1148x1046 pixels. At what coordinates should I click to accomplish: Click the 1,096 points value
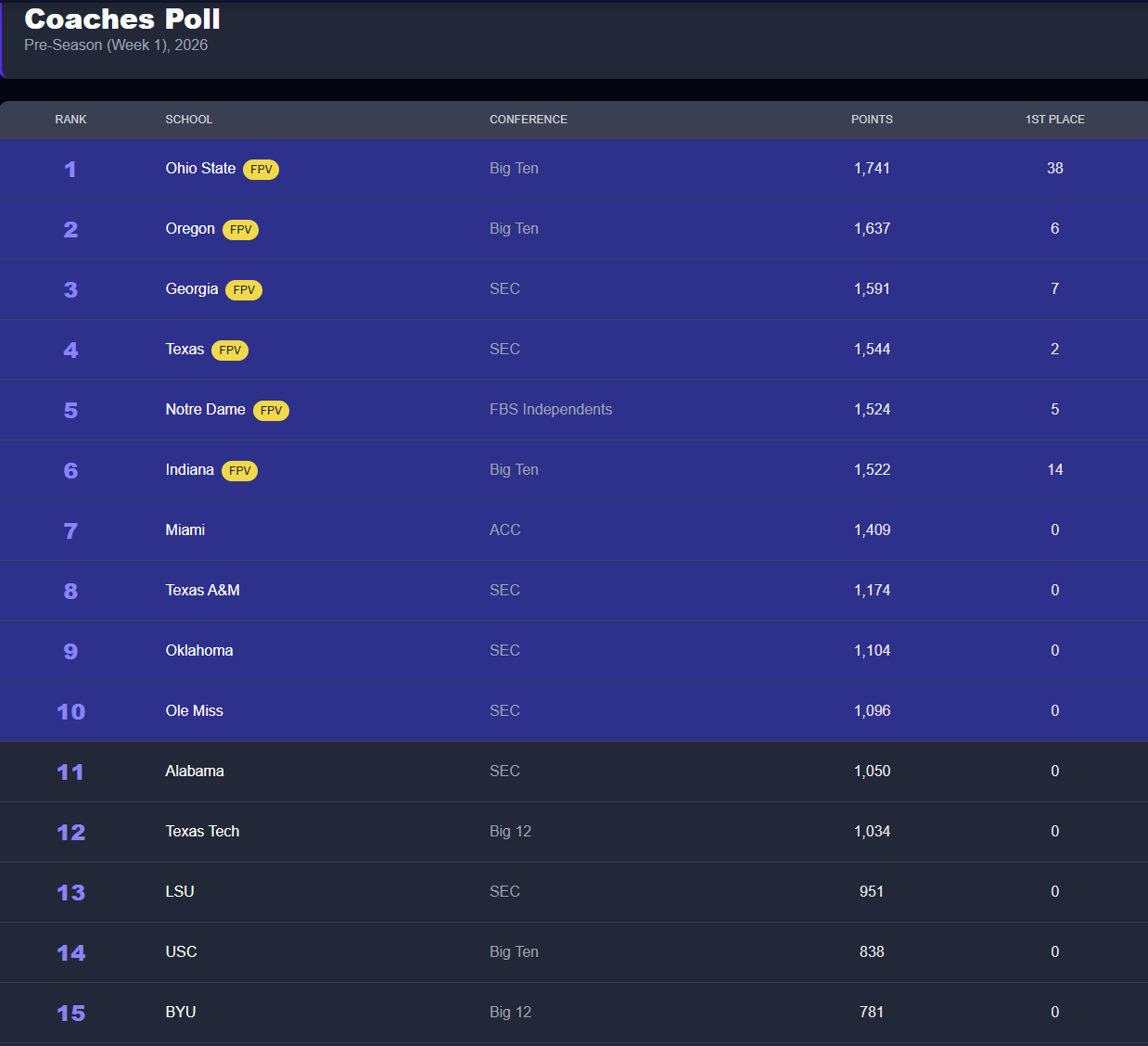872,710
